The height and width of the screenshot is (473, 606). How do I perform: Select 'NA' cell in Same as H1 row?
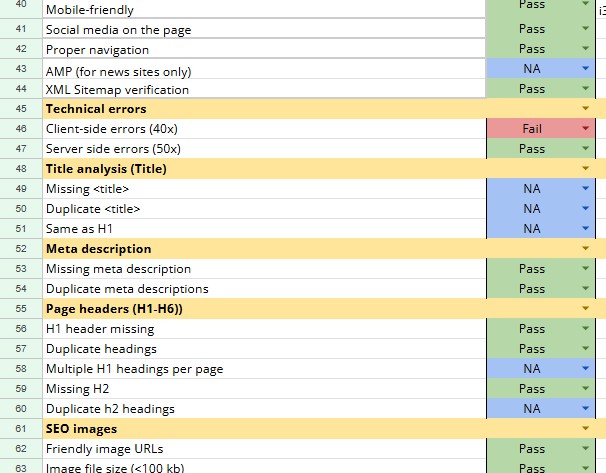(541, 228)
